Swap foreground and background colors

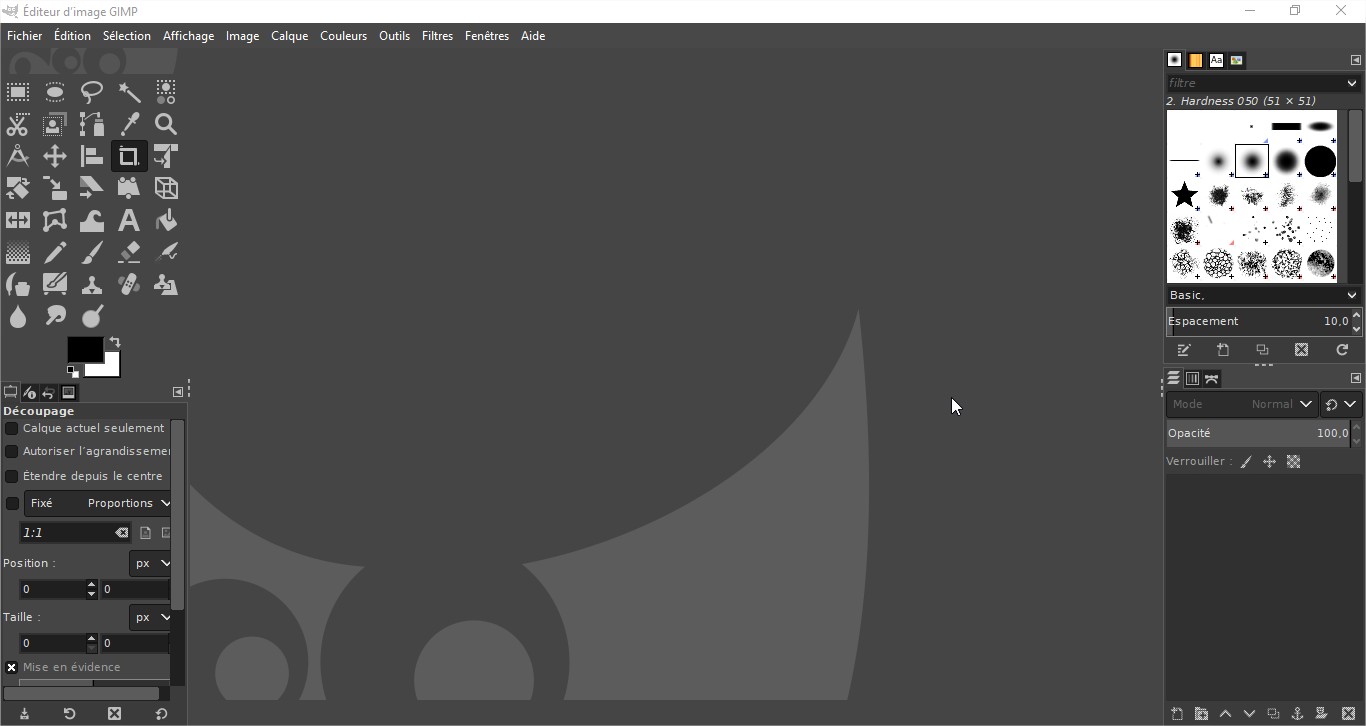[x=115, y=342]
